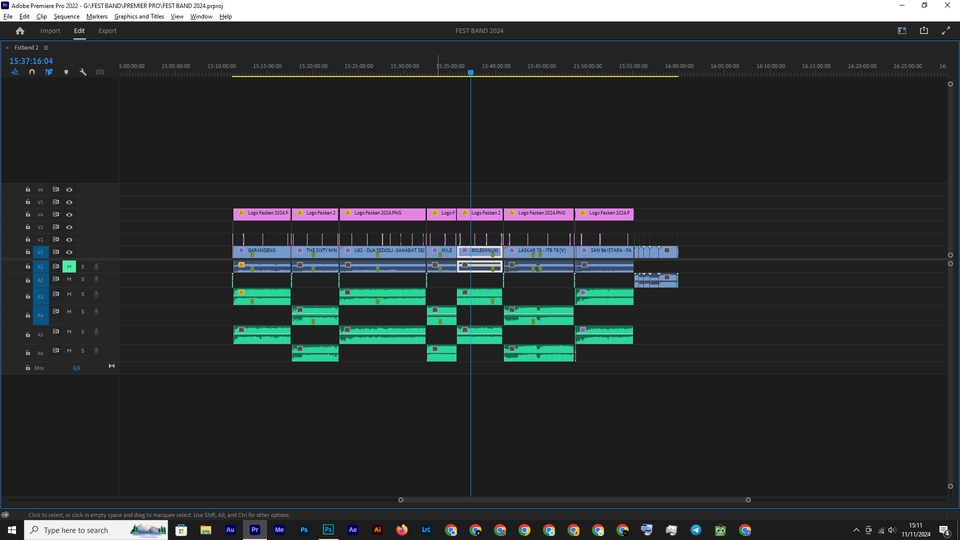Solo audio track A2

82,280
